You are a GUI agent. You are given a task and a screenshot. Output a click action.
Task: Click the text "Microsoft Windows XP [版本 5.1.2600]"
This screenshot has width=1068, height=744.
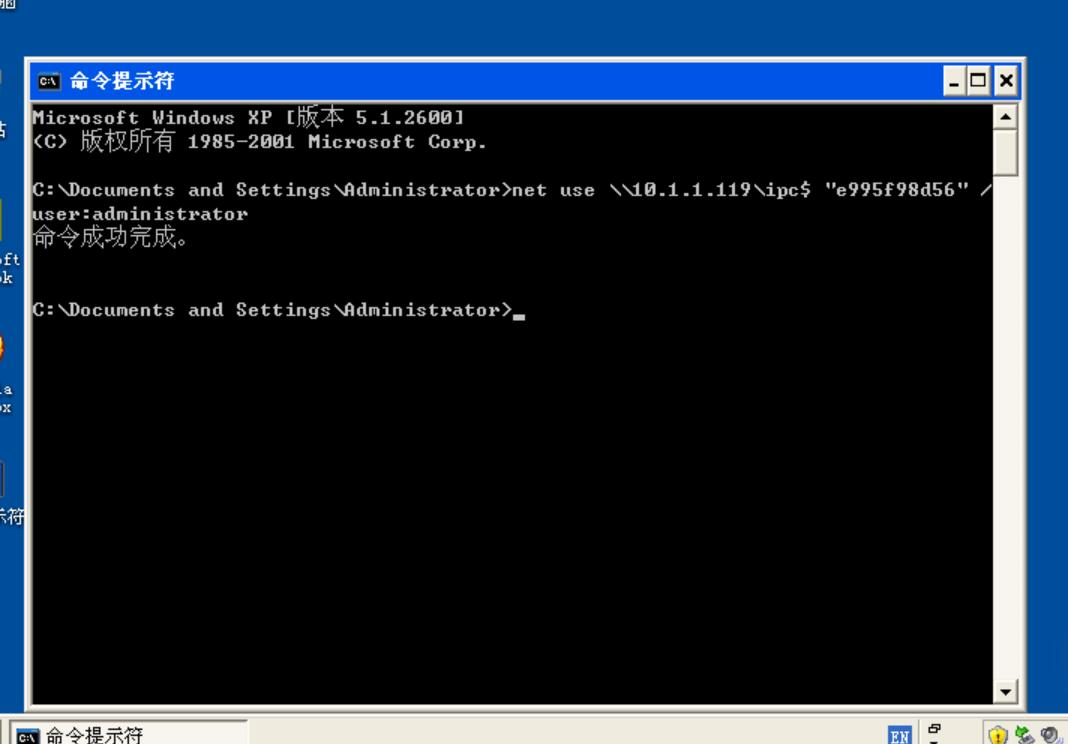pyautogui.click(x=249, y=117)
